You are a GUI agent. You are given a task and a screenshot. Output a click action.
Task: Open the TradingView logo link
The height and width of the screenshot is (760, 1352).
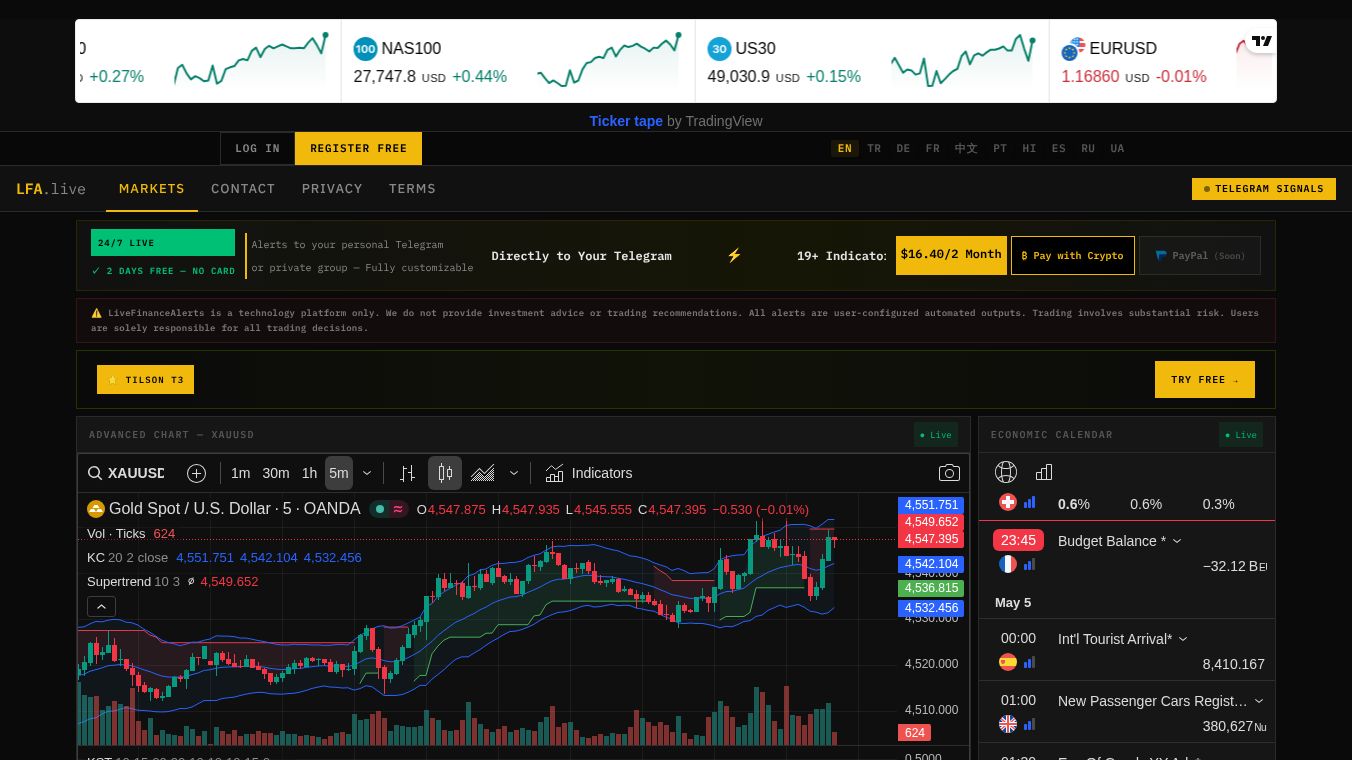[x=1261, y=41]
